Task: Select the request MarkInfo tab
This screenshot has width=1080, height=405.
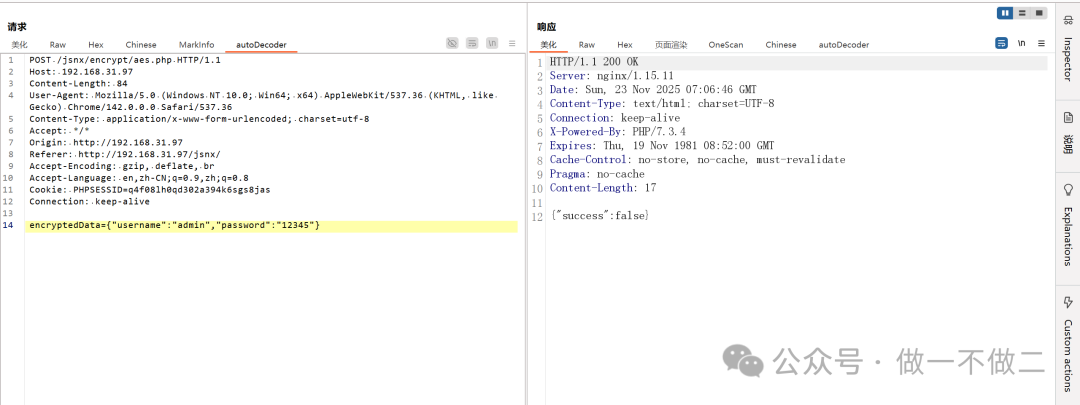Action: (196, 45)
